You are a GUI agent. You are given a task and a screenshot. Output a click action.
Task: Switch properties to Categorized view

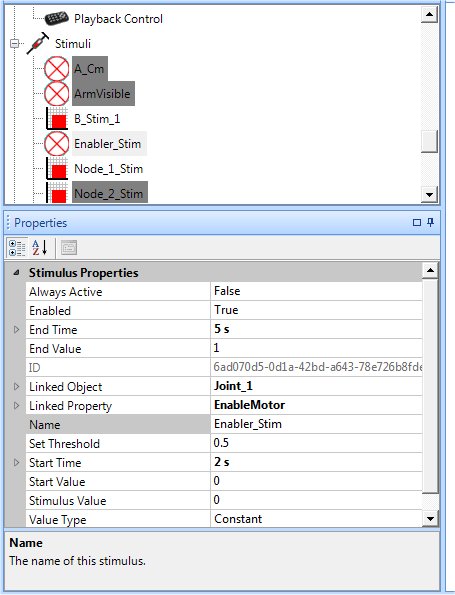17,248
